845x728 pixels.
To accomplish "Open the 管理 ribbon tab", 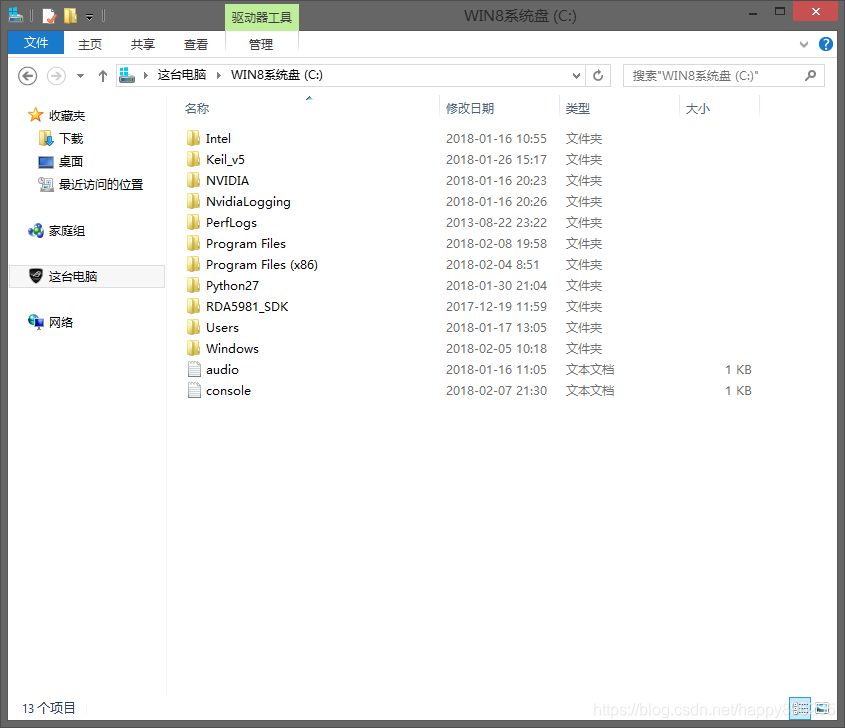I will (261, 44).
